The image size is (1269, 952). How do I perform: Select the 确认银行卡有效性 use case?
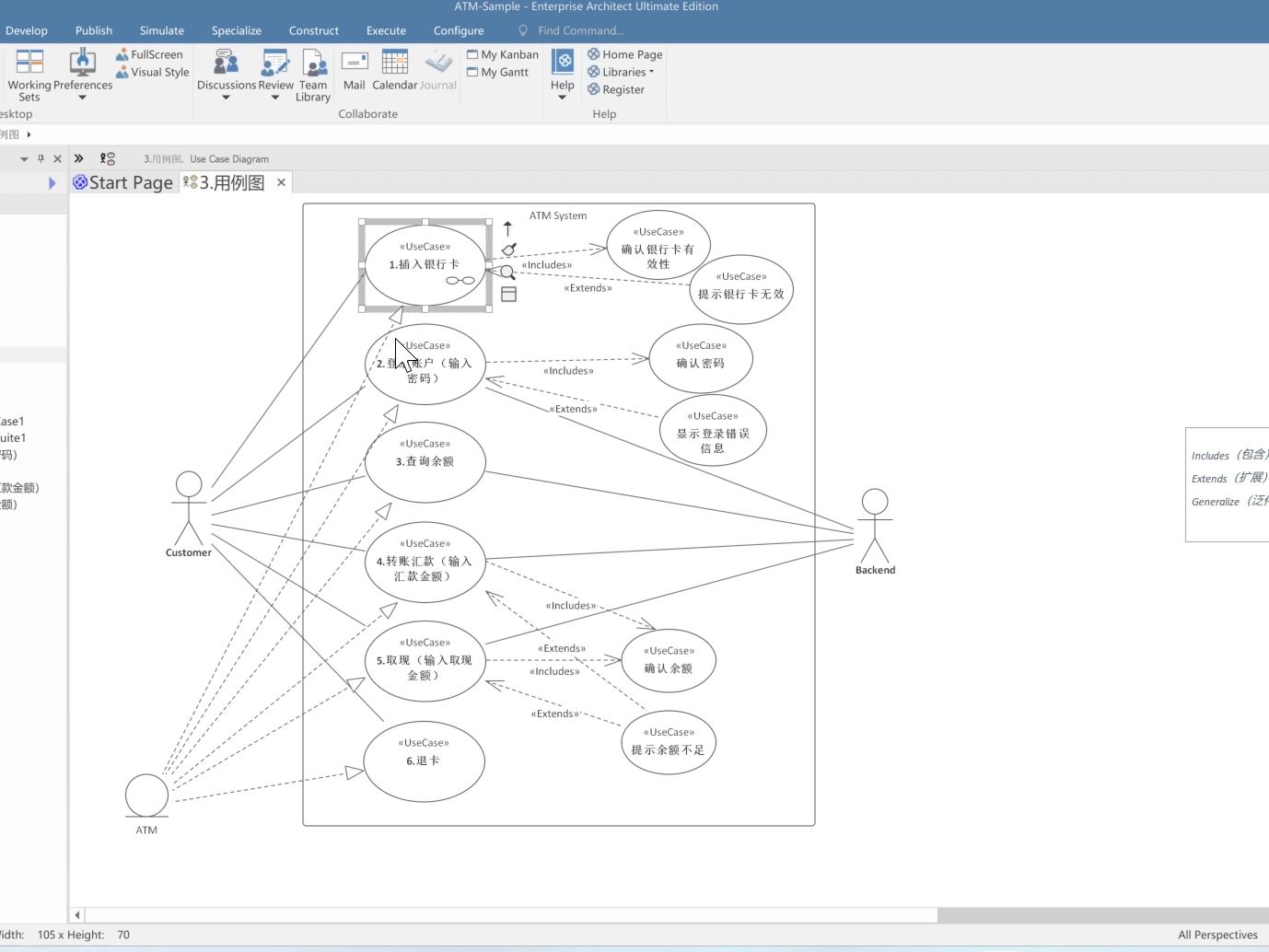(x=658, y=246)
